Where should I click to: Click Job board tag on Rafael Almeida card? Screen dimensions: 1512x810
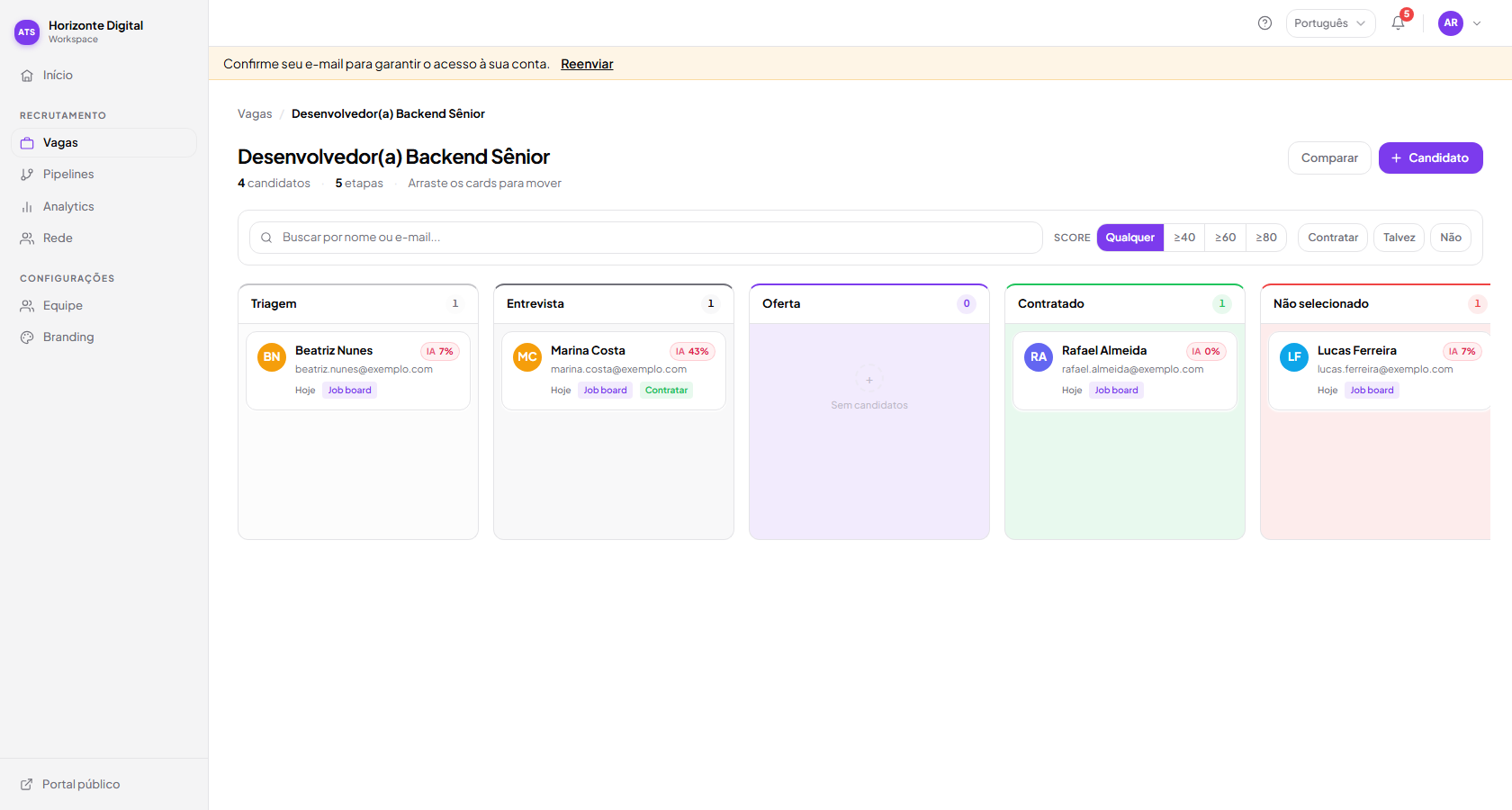coord(1116,390)
